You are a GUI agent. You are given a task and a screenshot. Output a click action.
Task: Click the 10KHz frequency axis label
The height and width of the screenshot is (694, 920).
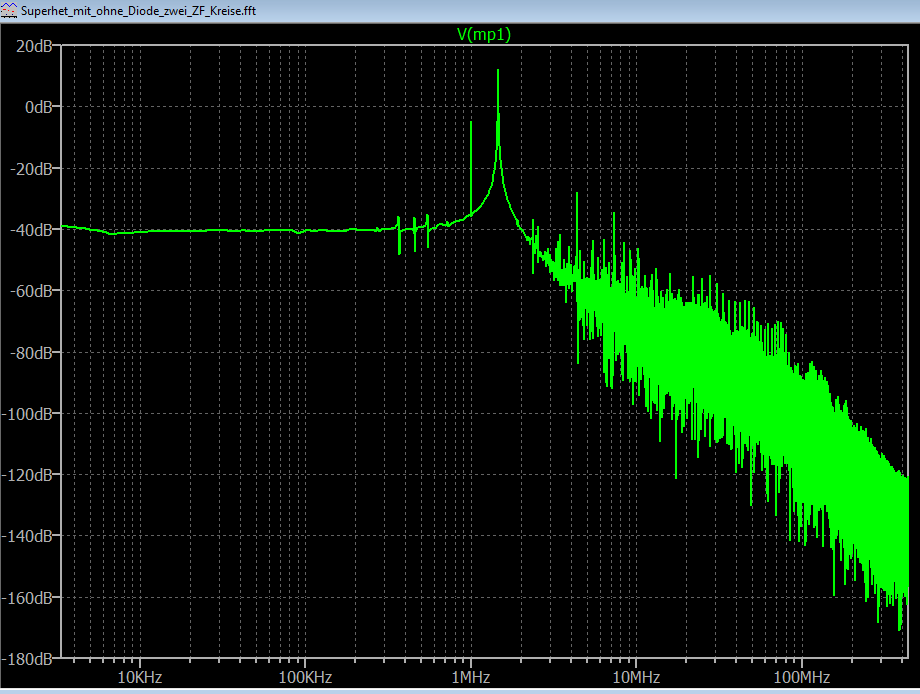139,677
